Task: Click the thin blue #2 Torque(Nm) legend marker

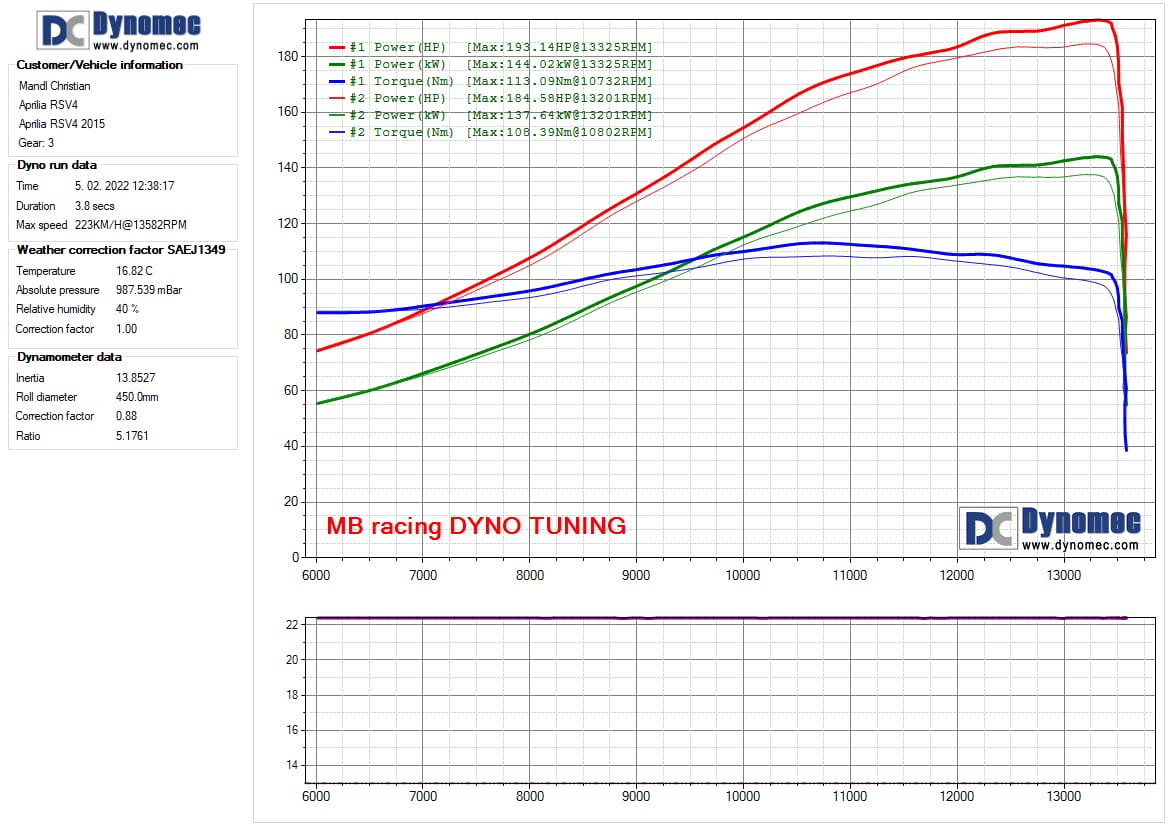Action: point(336,132)
